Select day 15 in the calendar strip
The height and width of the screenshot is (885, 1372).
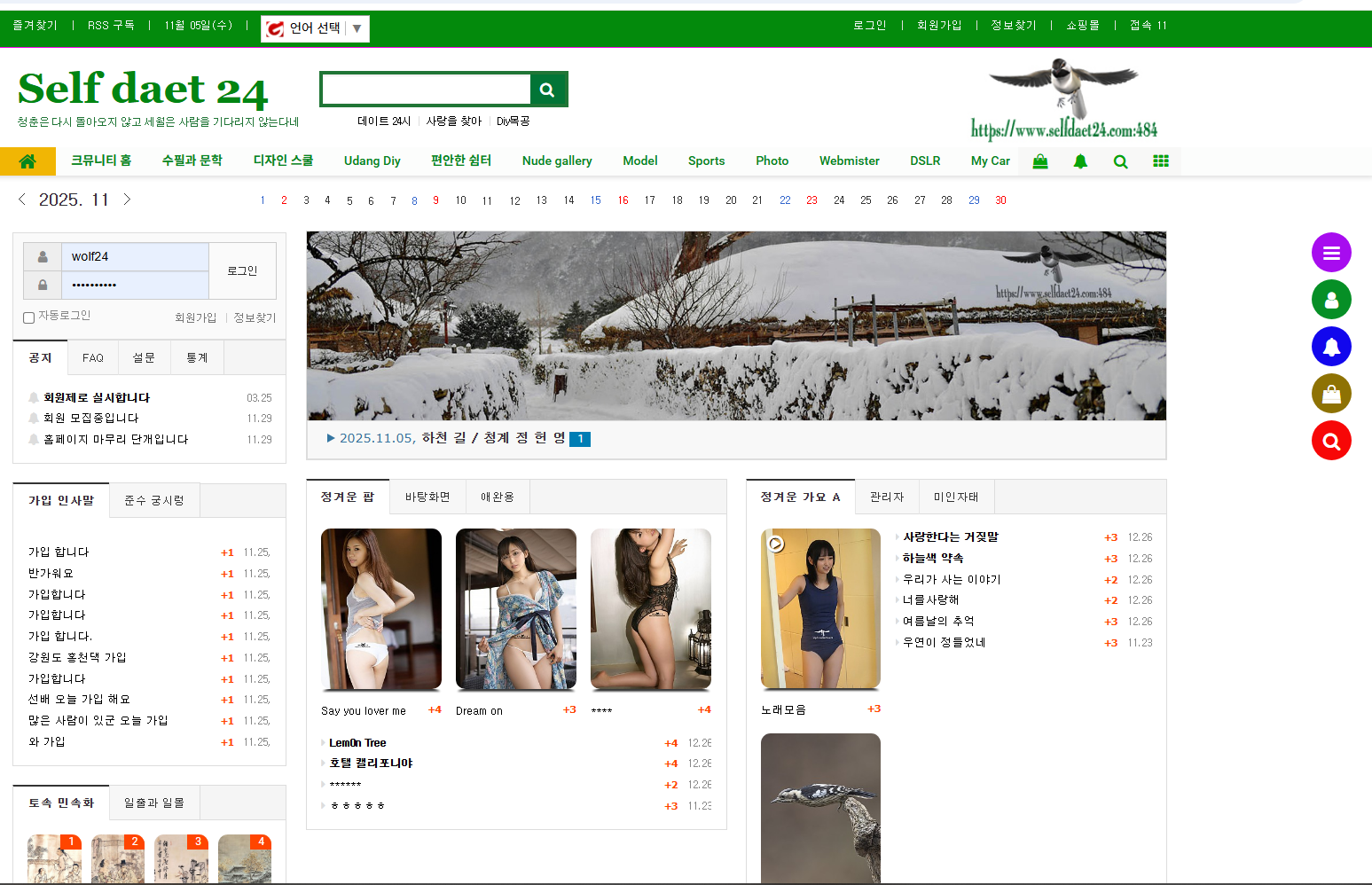[x=595, y=200]
